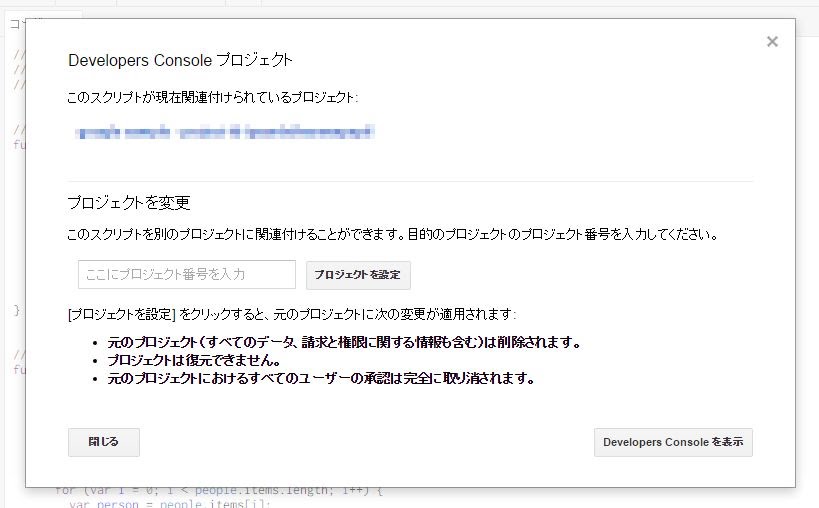The image size is (819, 508).
Task: Click the divider above プロジェクトを変更
Action: click(x=410, y=181)
